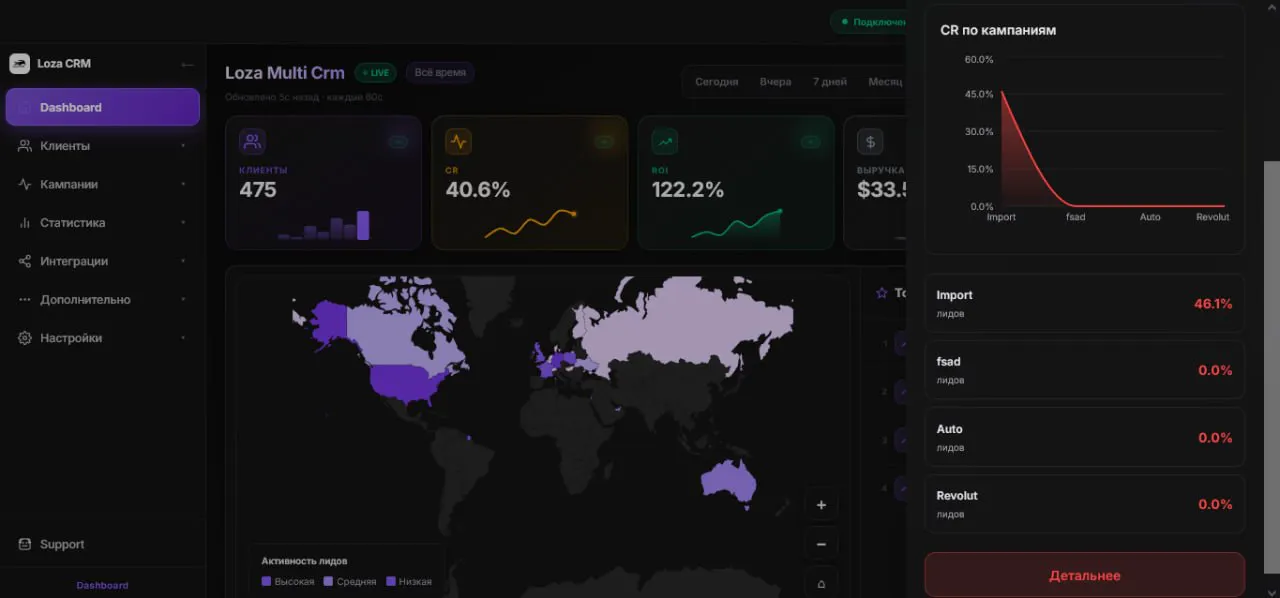
Task: Click the panel's vertical scrollbar thumb
Action: tap(1271, 369)
